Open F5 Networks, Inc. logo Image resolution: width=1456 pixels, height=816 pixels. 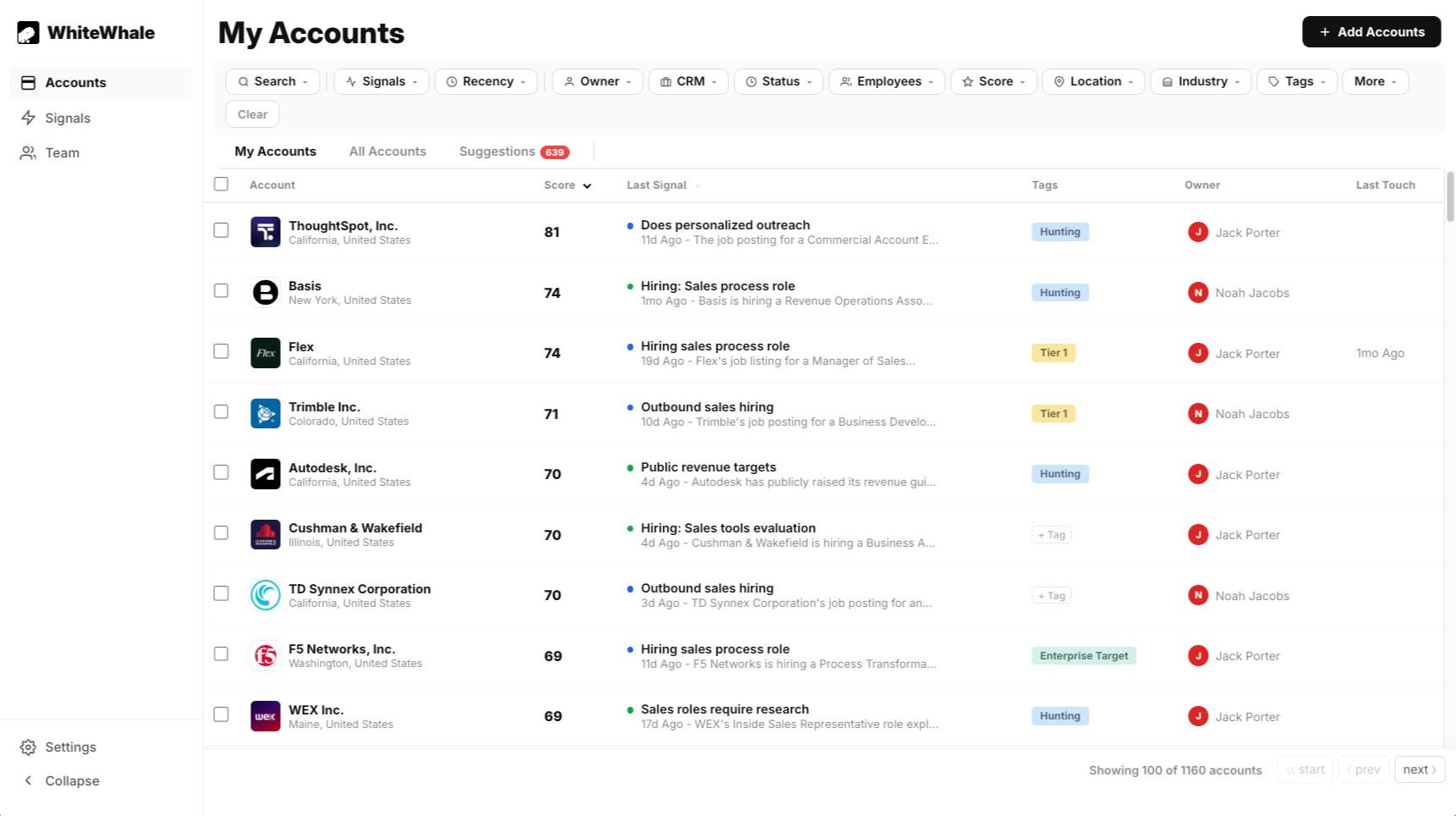[x=266, y=655]
